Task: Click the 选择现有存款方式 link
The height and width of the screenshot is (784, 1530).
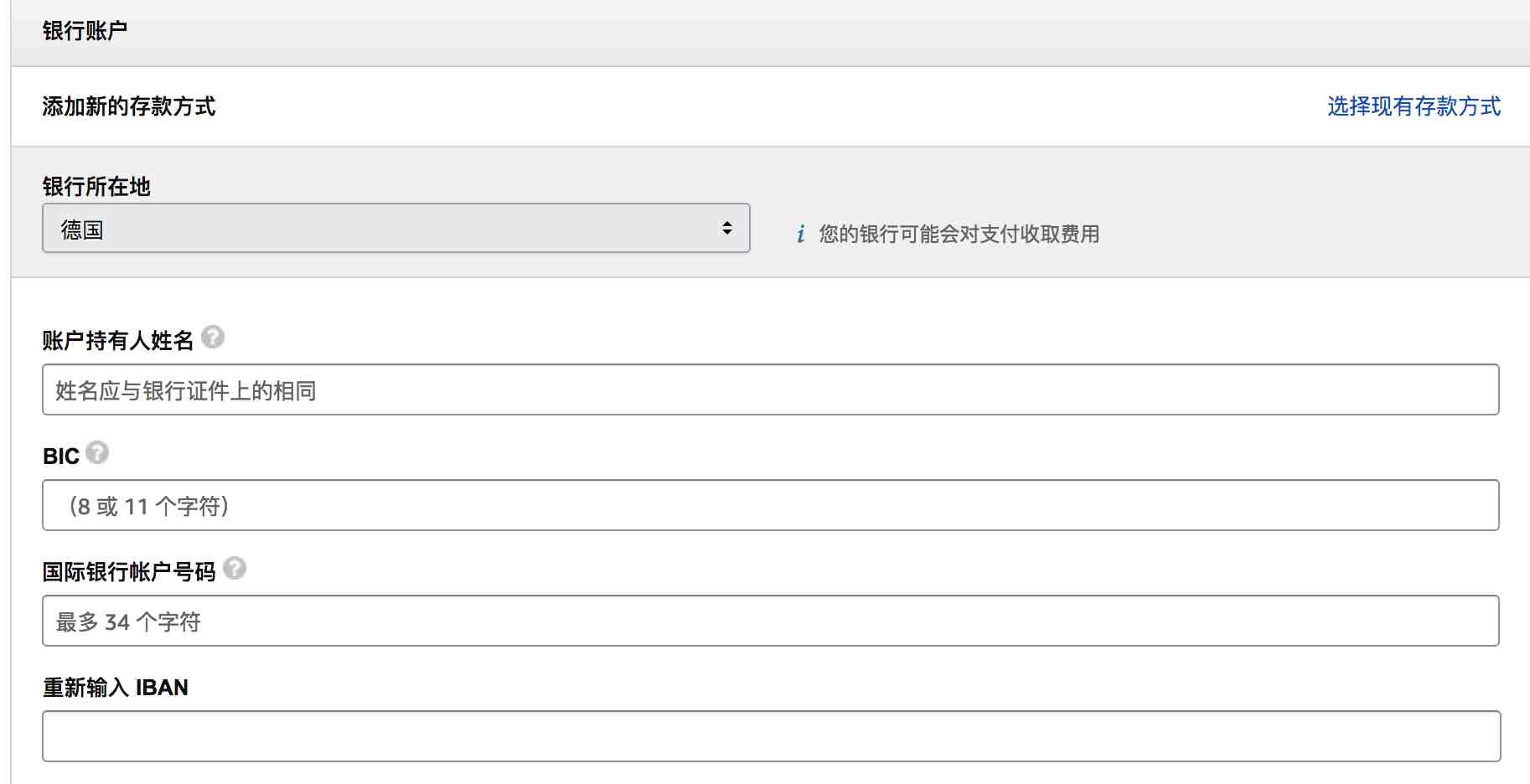Action: pyautogui.click(x=1414, y=106)
